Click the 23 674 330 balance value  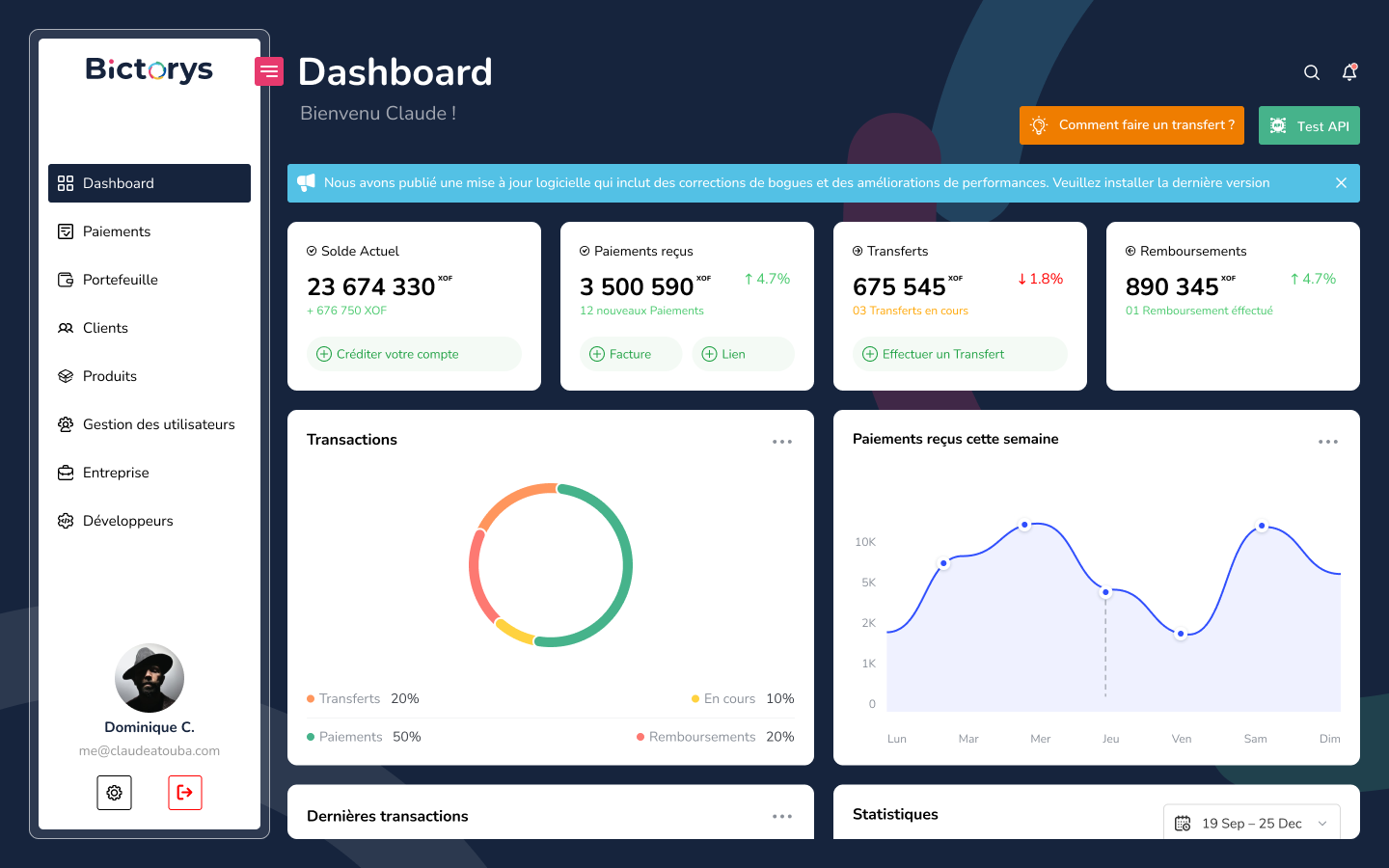point(371,286)
